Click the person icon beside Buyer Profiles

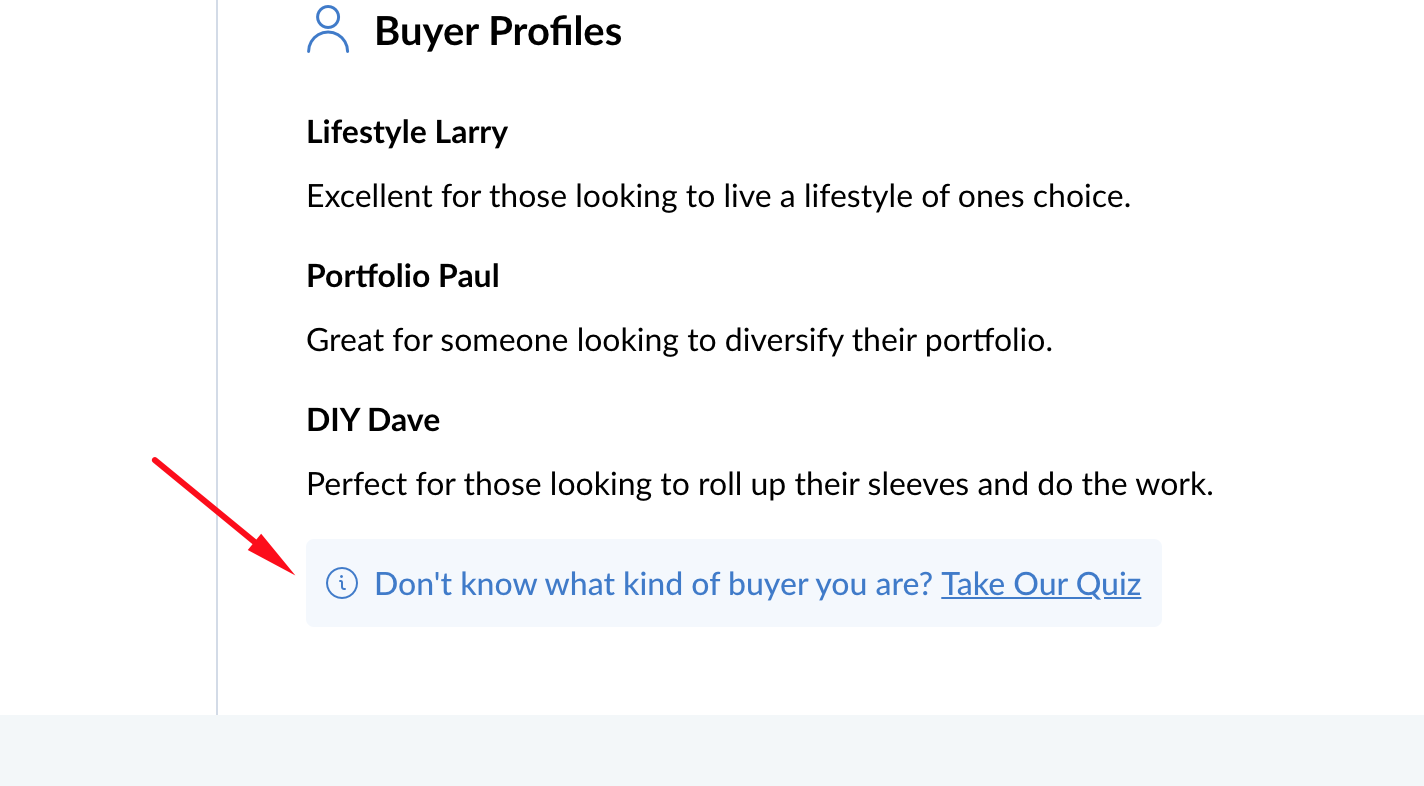pyautogui.click(x=328, y=30)
